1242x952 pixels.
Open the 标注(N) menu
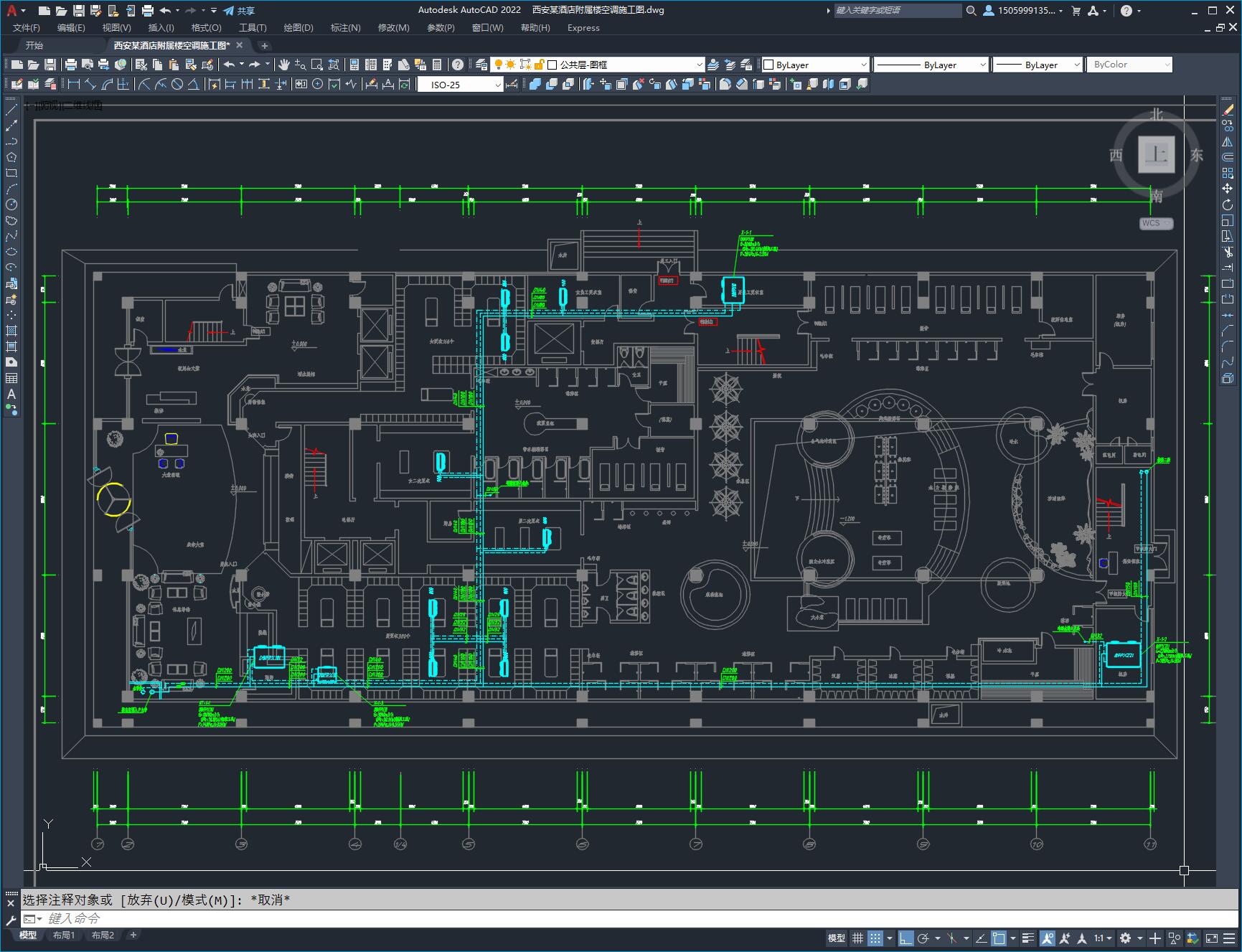click(345, 28)
